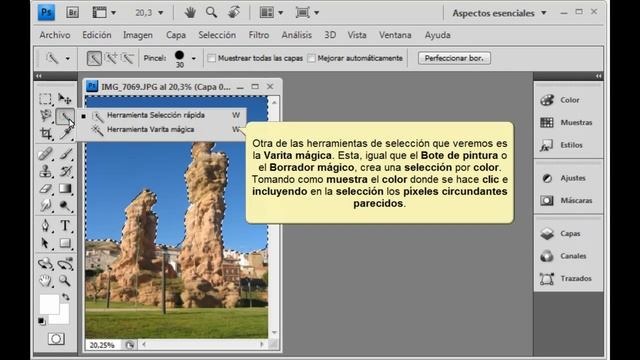This screenshot has width=640, height=360.
Task: Reset default foreground and background colors
Action: [x=42, y=321]
